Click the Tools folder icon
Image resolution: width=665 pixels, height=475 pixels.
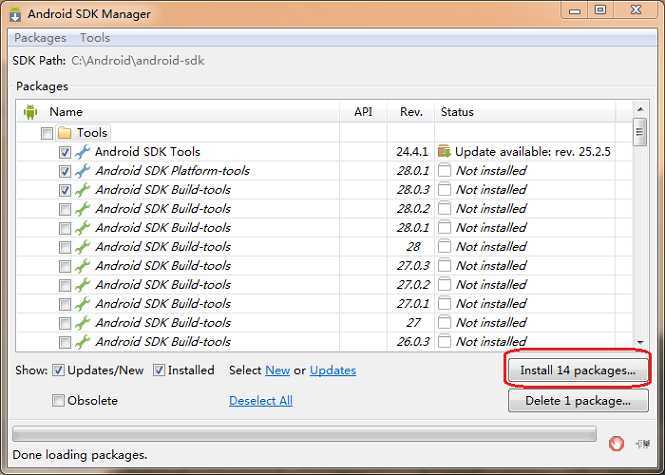tap(65, 133)
